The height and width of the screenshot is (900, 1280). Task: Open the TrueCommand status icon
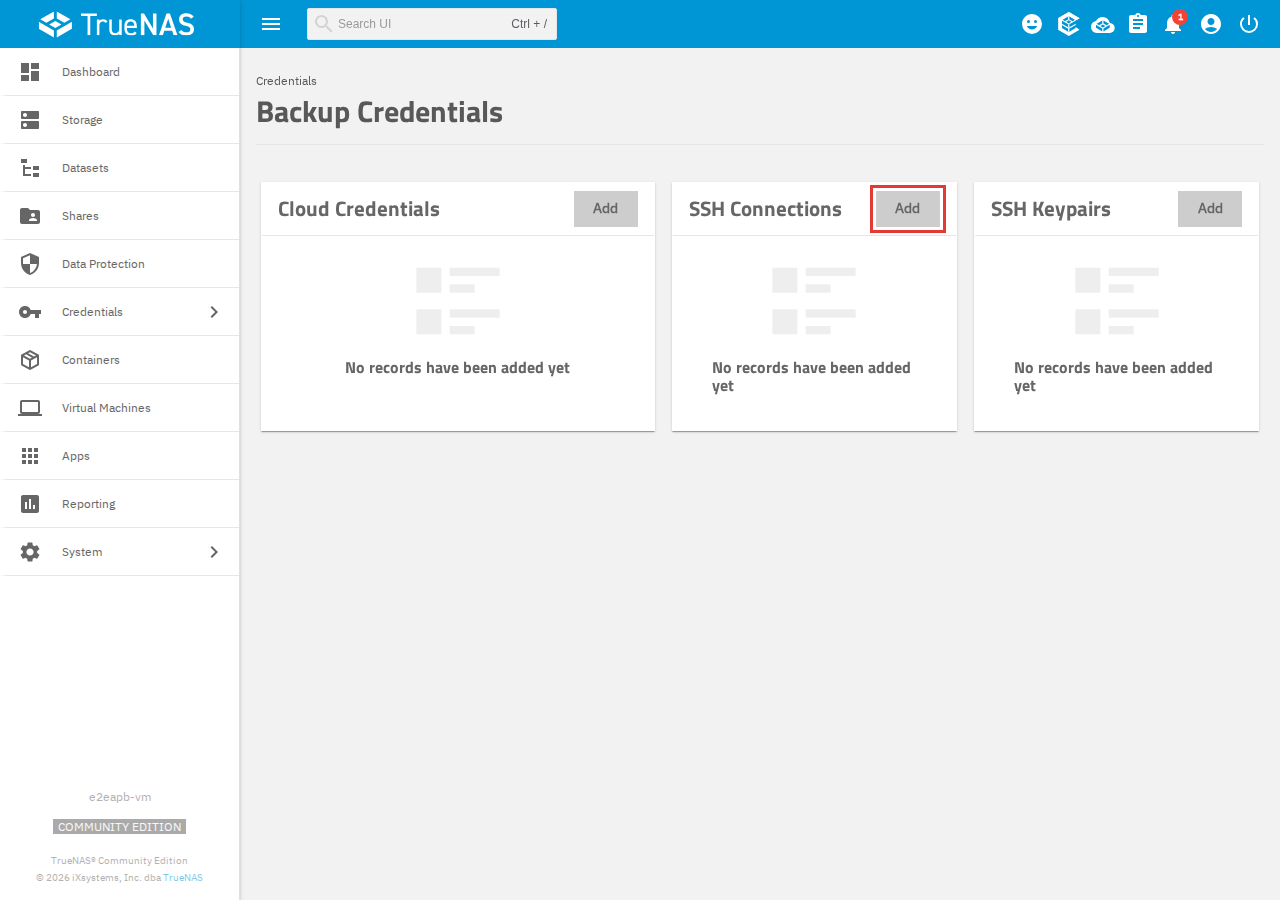click(1068, 24)
